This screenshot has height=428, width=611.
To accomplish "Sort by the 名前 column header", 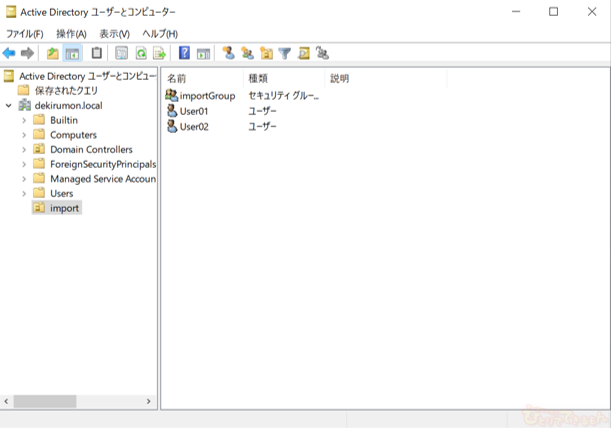I will [x=200, y=78].
